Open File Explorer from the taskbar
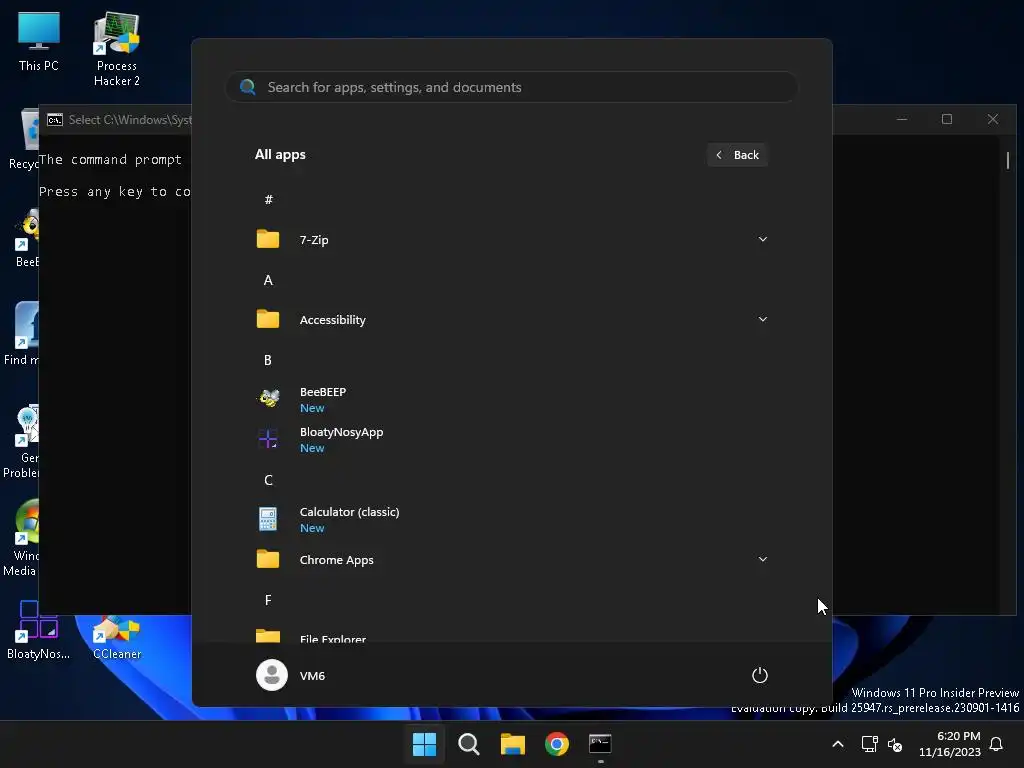This screenshot has width=1024, height=768. tap(513, 744)
